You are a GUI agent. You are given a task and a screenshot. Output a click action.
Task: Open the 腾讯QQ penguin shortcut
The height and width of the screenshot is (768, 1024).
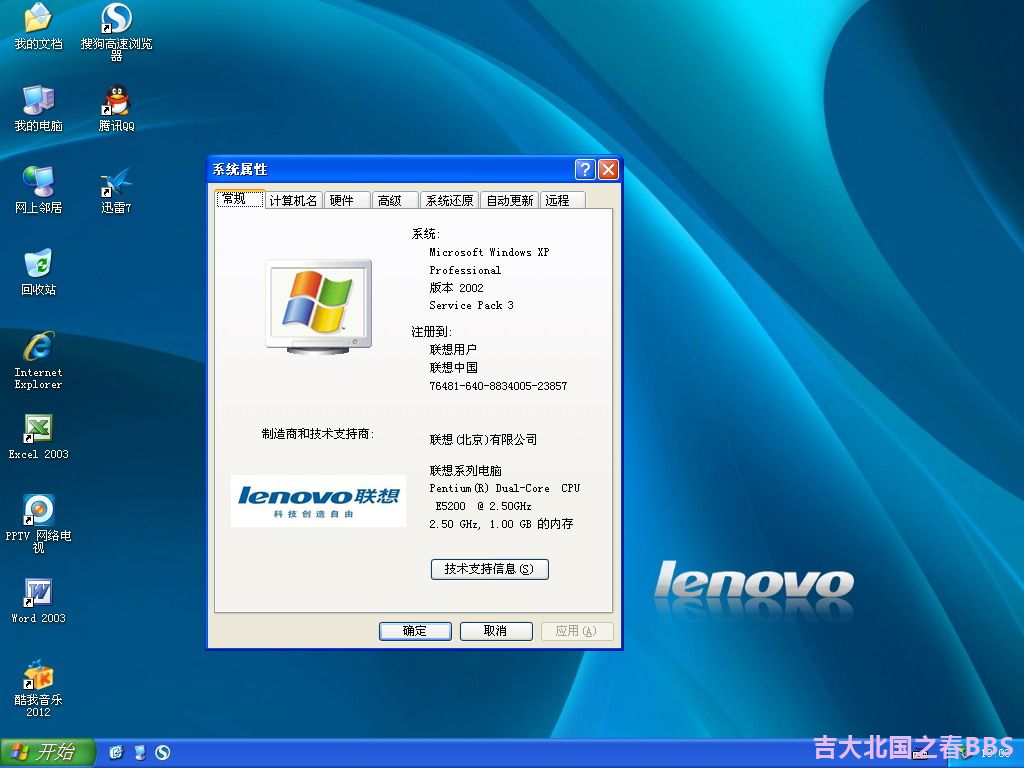[116, 108]
